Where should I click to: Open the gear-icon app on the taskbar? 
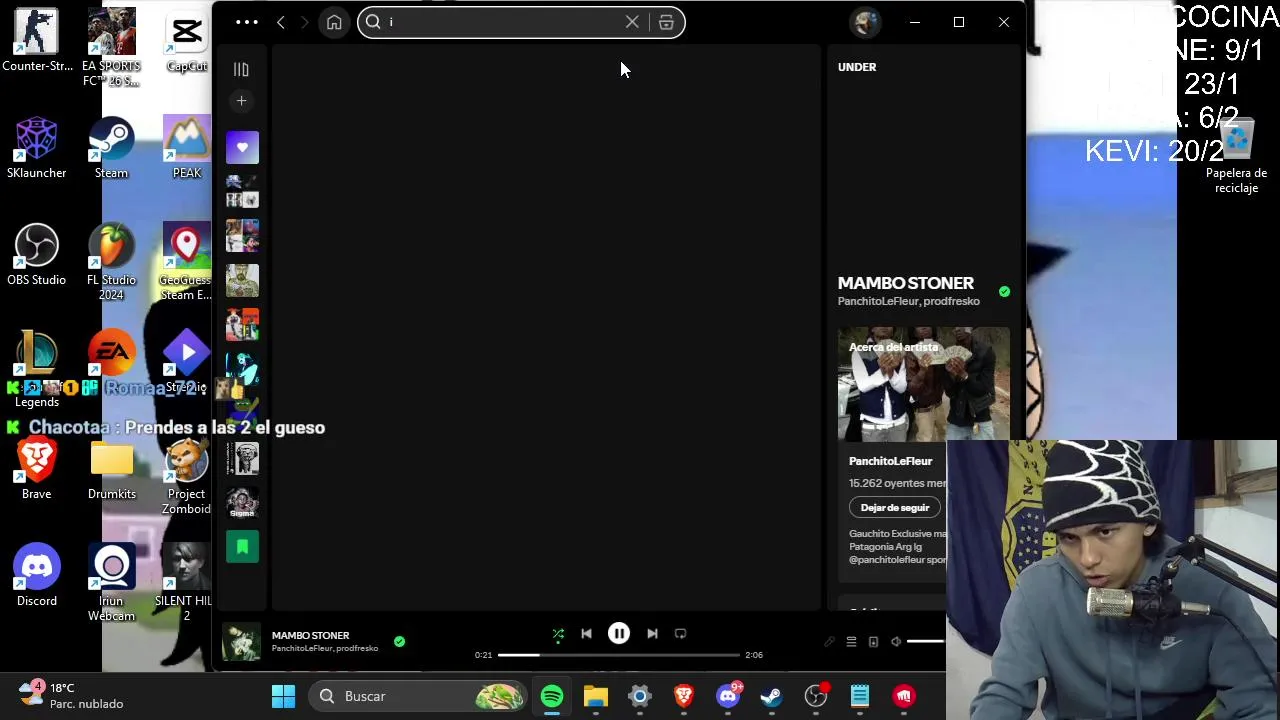tap(640, 696)
